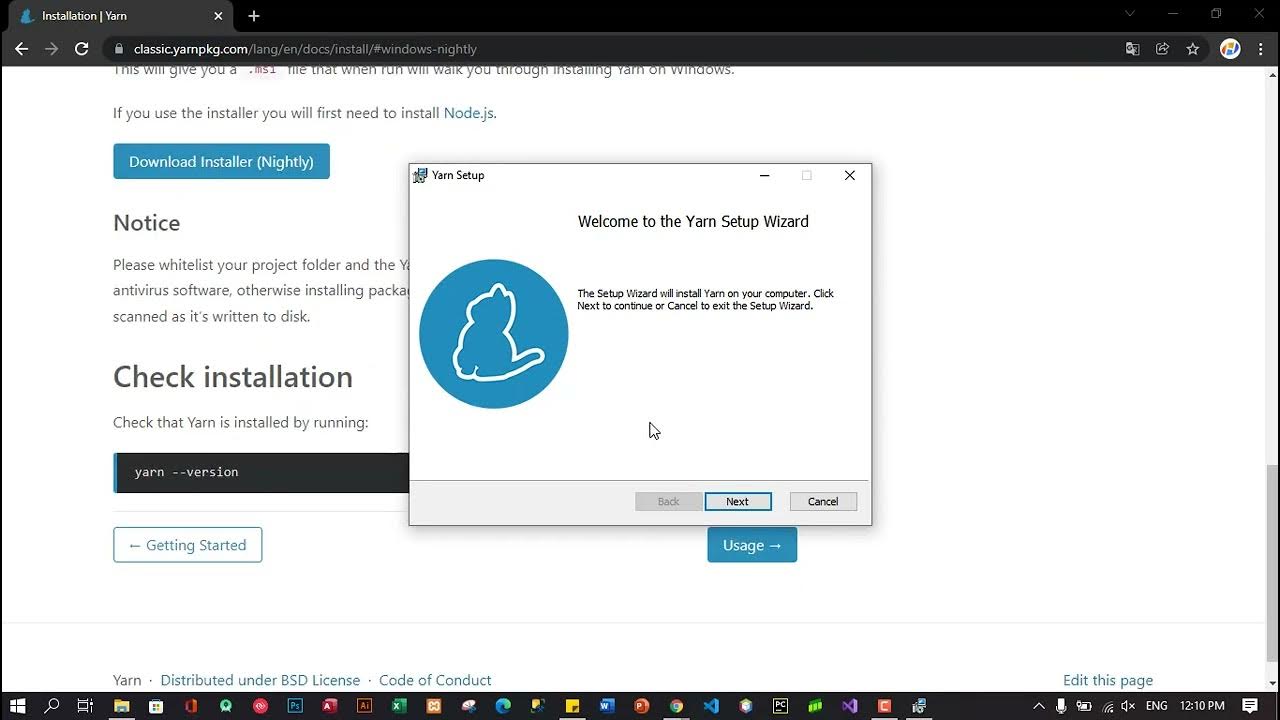Viewport: 1280px width, 720px height.
Task: Open Sticky Notes from the taskbar
Action: pyautogui.click(x=572, y=706)
